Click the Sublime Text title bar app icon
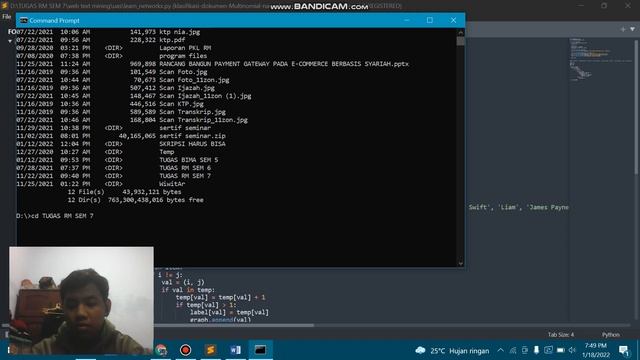 [4, 6]
